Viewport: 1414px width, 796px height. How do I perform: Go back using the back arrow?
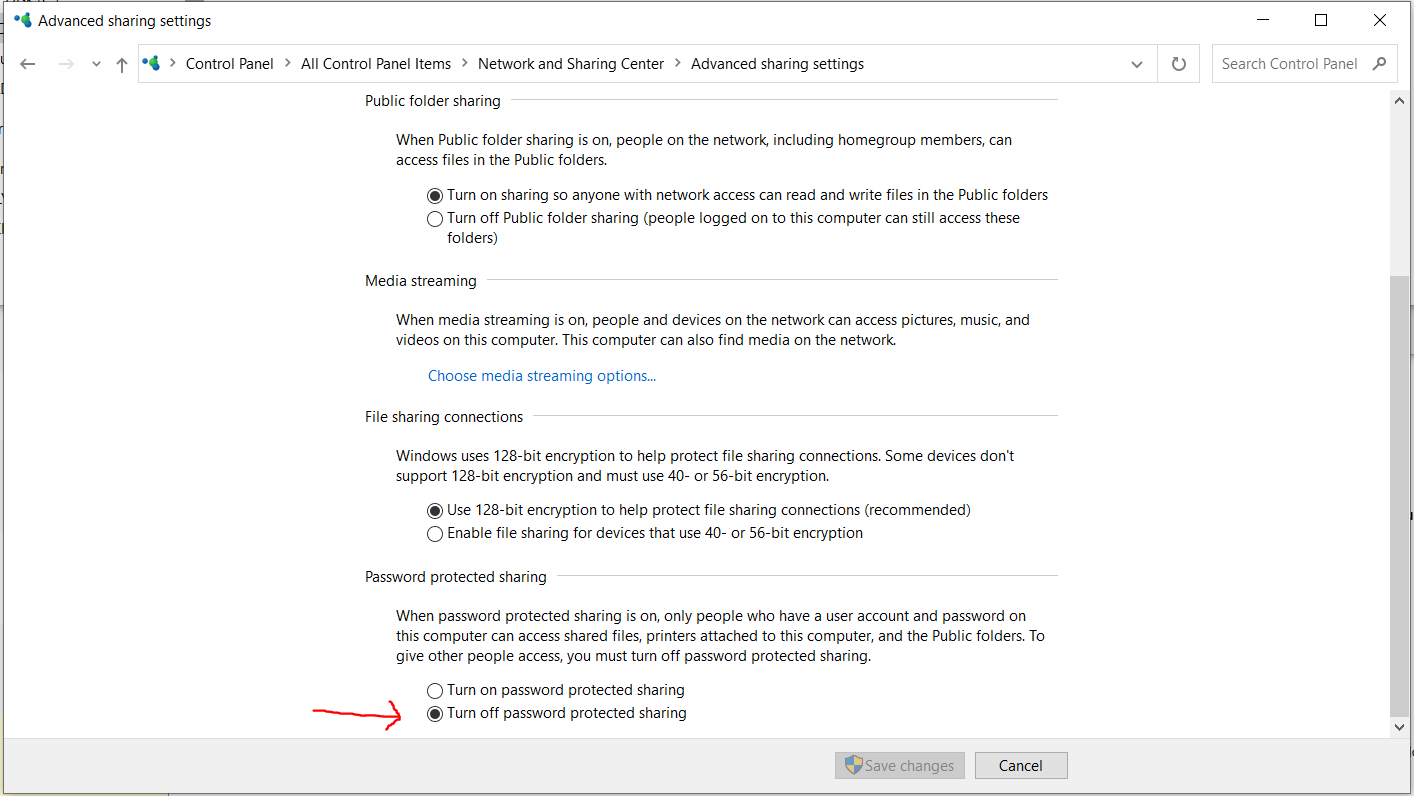coord(28,64)
